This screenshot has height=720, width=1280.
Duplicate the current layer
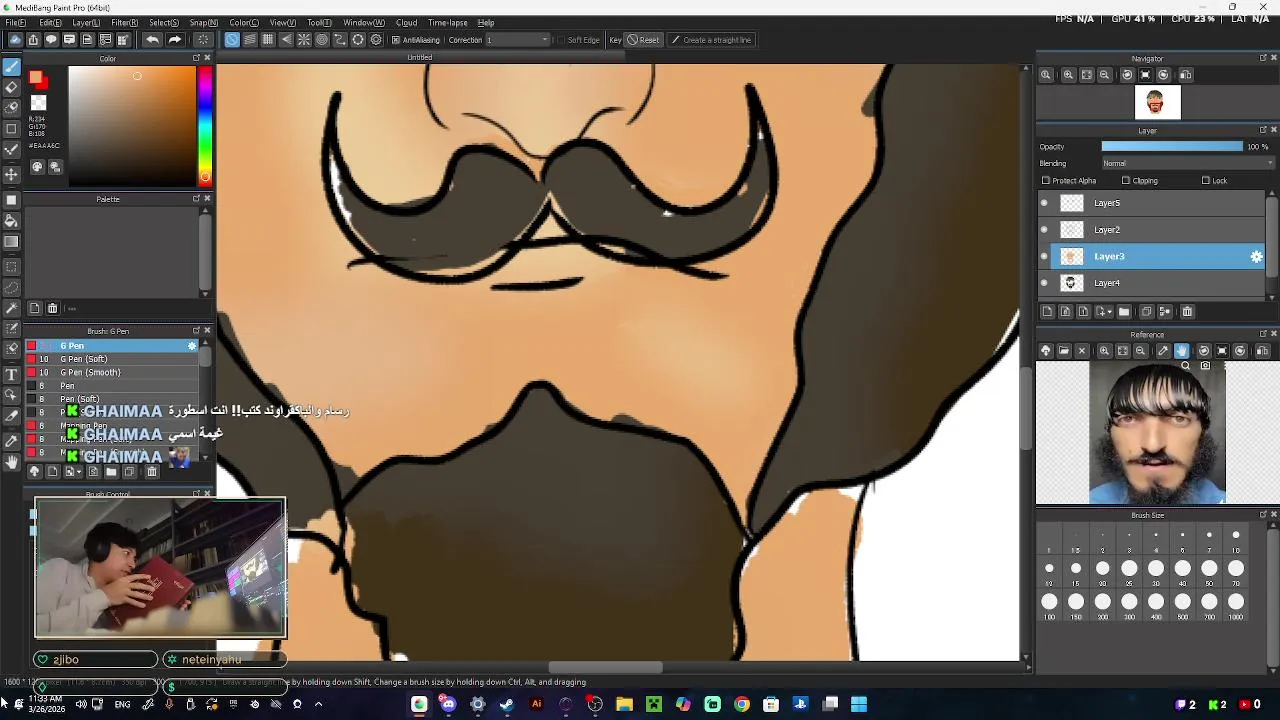1147,312
